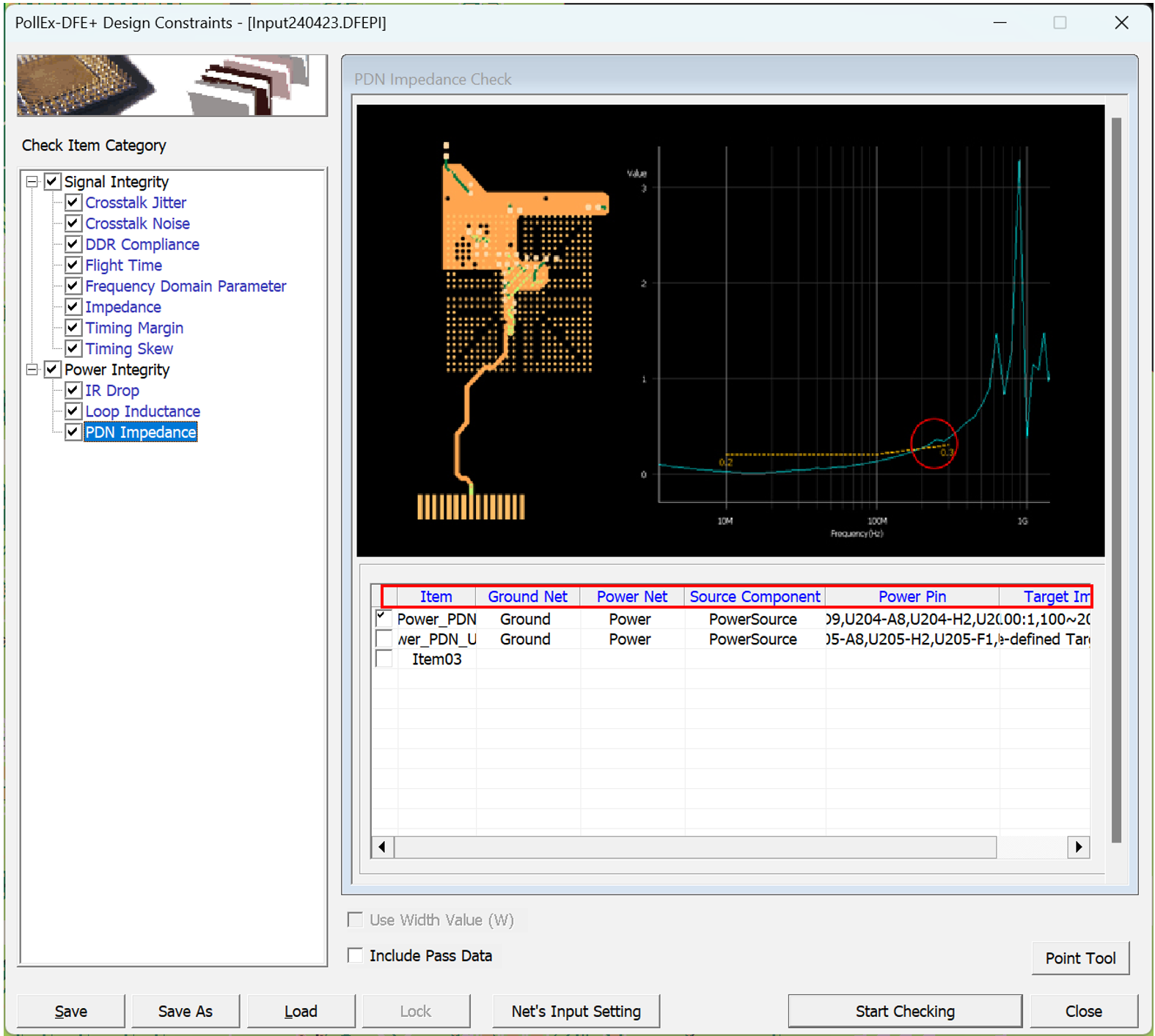Check the Item03 row checkbox
1155x1036 pixels.
click(x=384, y=659)
